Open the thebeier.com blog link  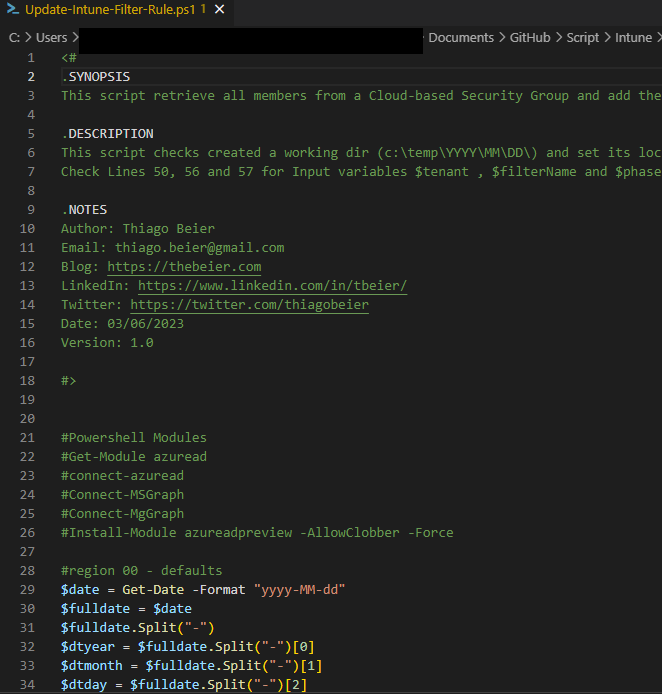click(x=184, y=267)
